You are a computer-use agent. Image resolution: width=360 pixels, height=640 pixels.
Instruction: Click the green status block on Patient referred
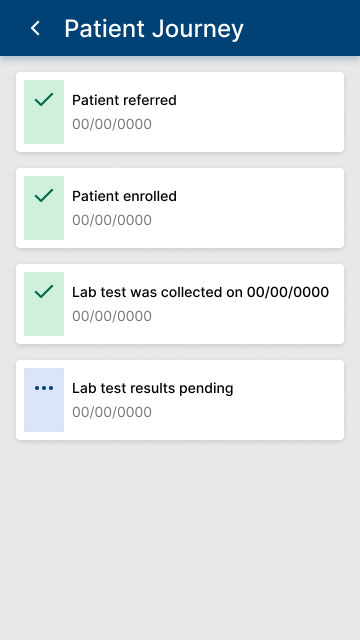point(44,112)
